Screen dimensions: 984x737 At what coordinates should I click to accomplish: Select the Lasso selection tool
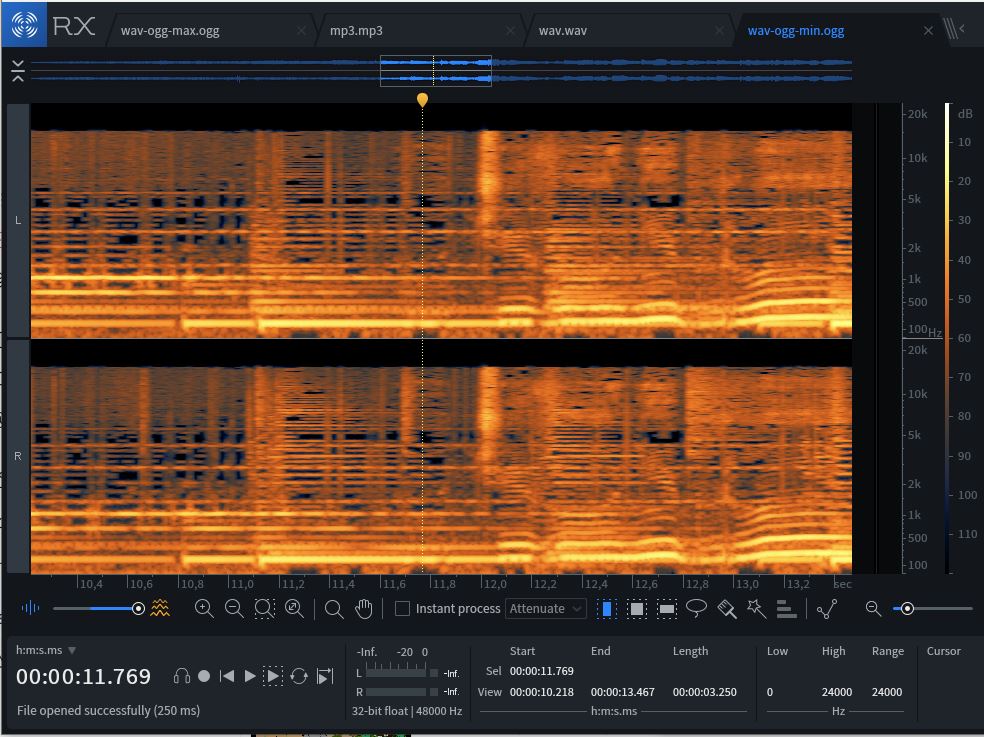697,608
